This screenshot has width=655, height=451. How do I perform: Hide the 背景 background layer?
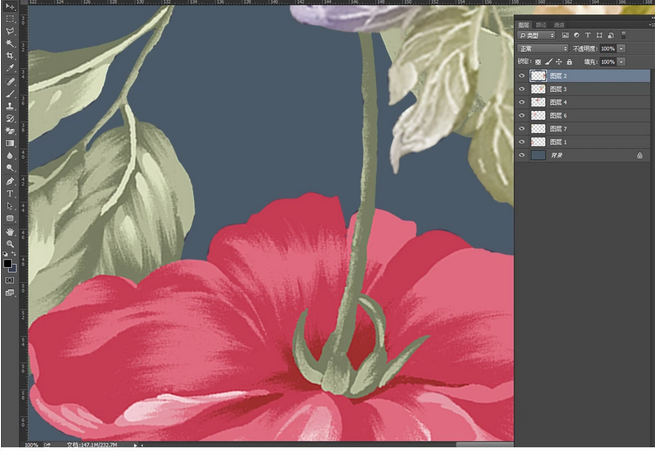(522, 155)
